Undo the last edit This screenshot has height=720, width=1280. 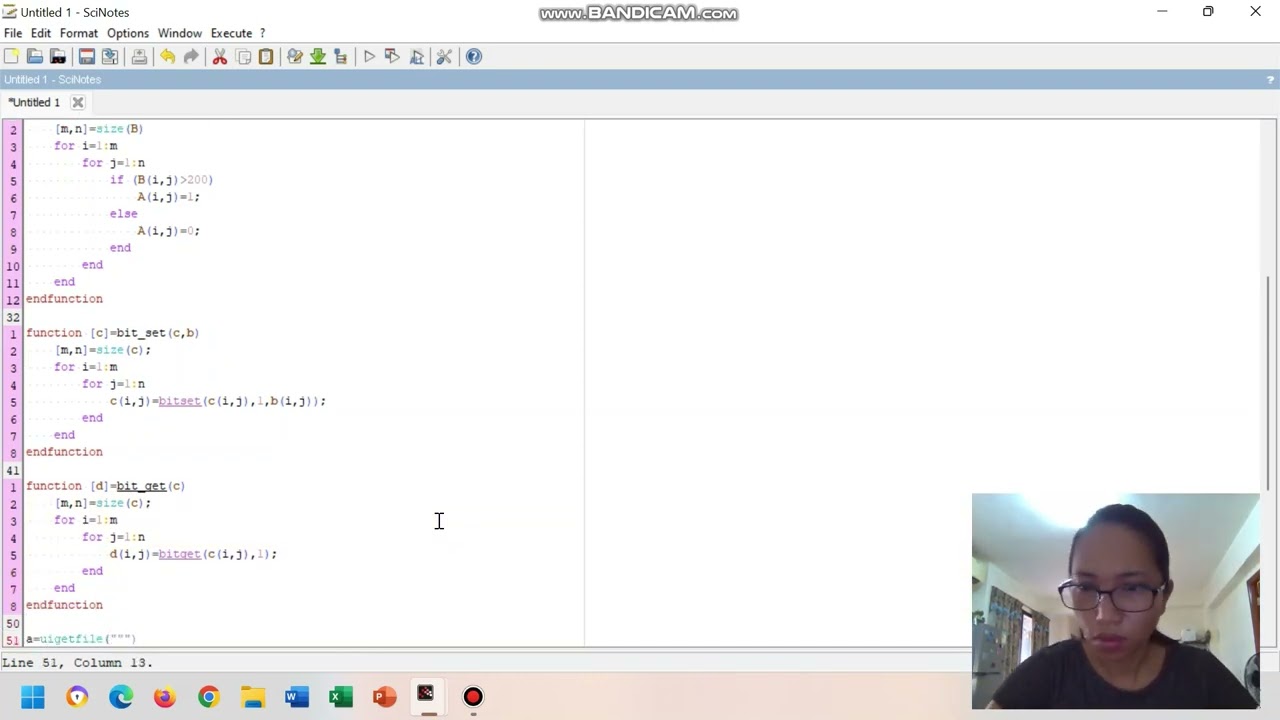pyautogui.click(x=167, y=57)
